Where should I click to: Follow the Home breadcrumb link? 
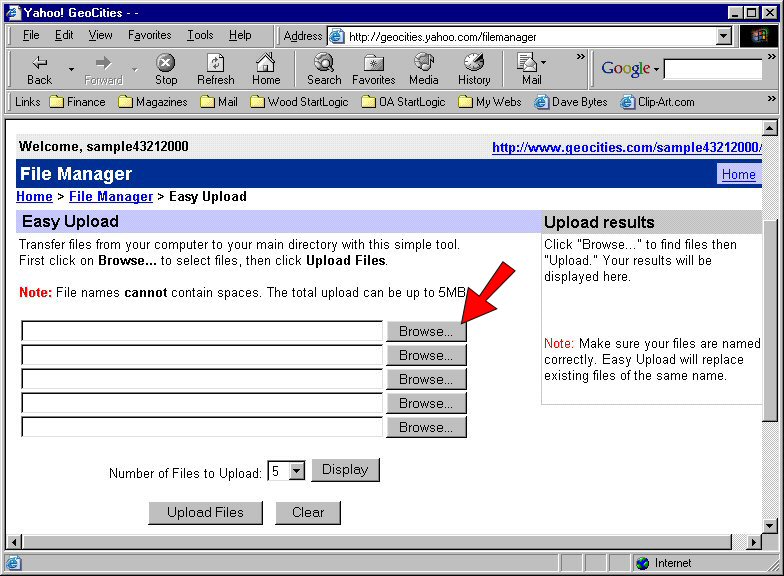[x=34, y=196]
